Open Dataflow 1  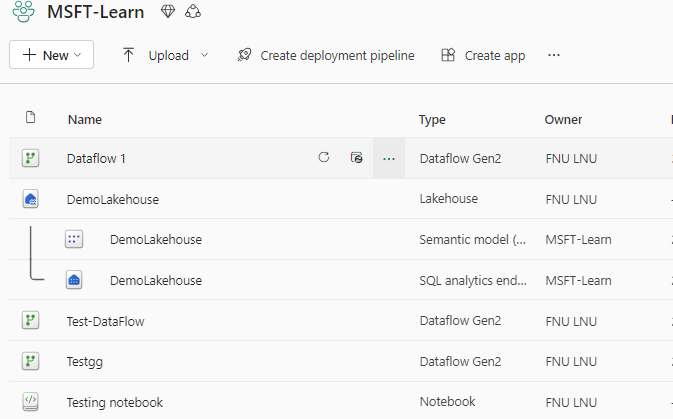pos(96,158)
